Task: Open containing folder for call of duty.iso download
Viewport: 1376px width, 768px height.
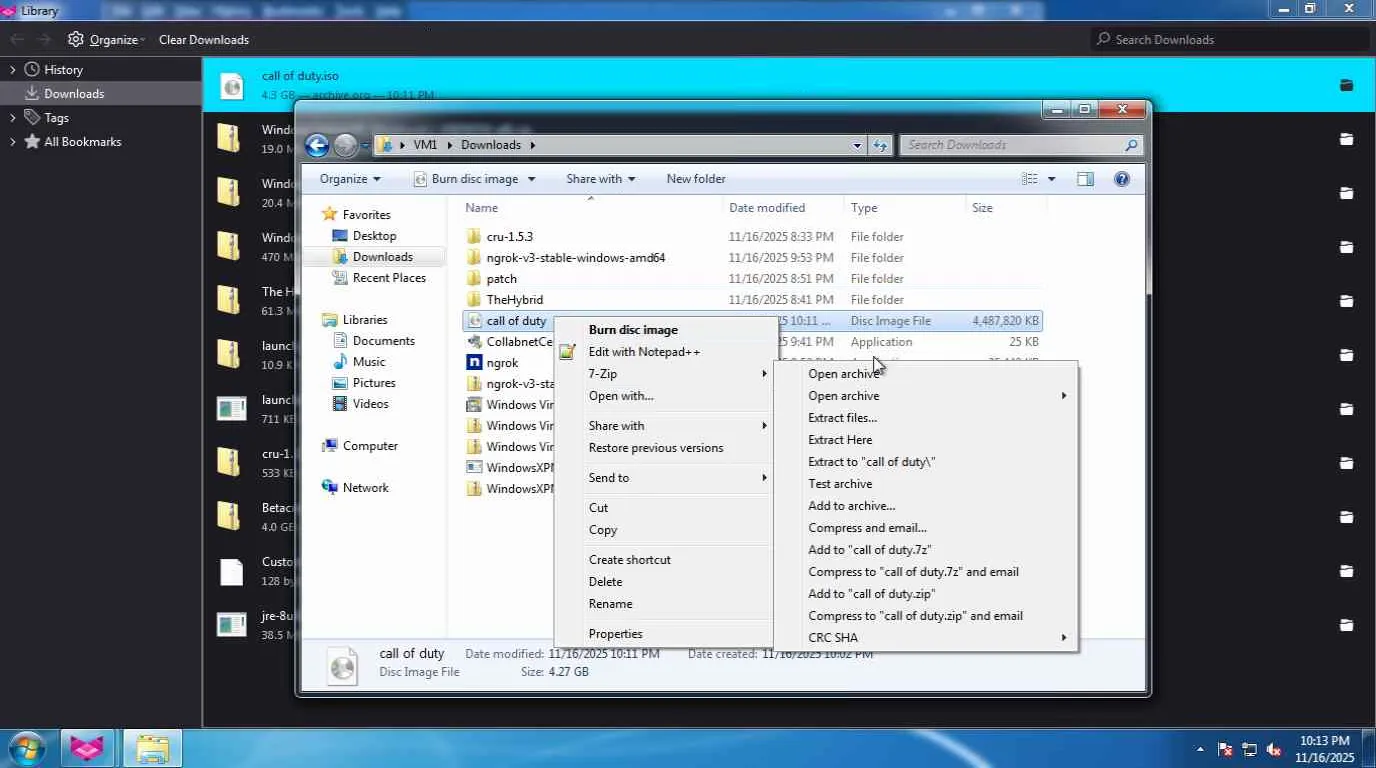Action: (1346, 85)
